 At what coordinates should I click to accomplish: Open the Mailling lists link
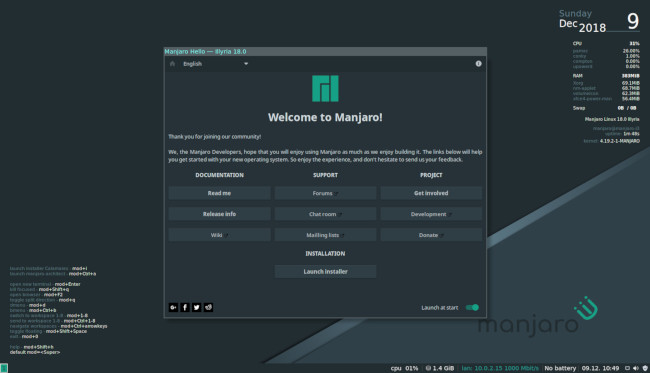[x=325, y=235]
